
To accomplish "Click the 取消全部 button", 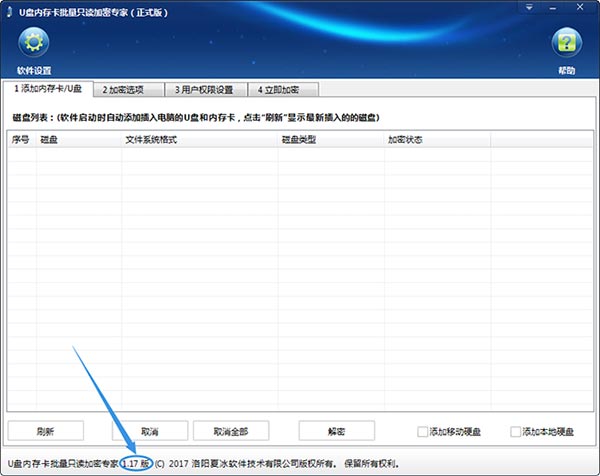I will point(231,431).
